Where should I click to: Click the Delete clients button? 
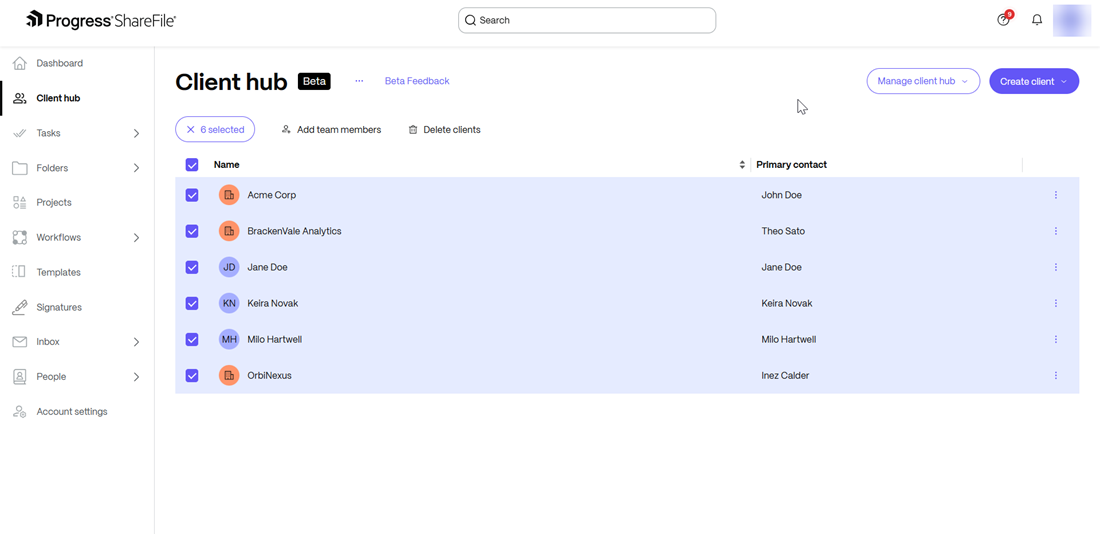click(444, 130)
